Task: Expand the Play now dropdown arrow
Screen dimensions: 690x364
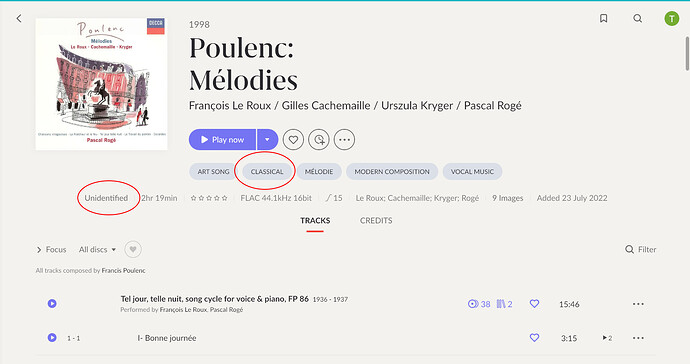Action: click(x=267, y=140)
